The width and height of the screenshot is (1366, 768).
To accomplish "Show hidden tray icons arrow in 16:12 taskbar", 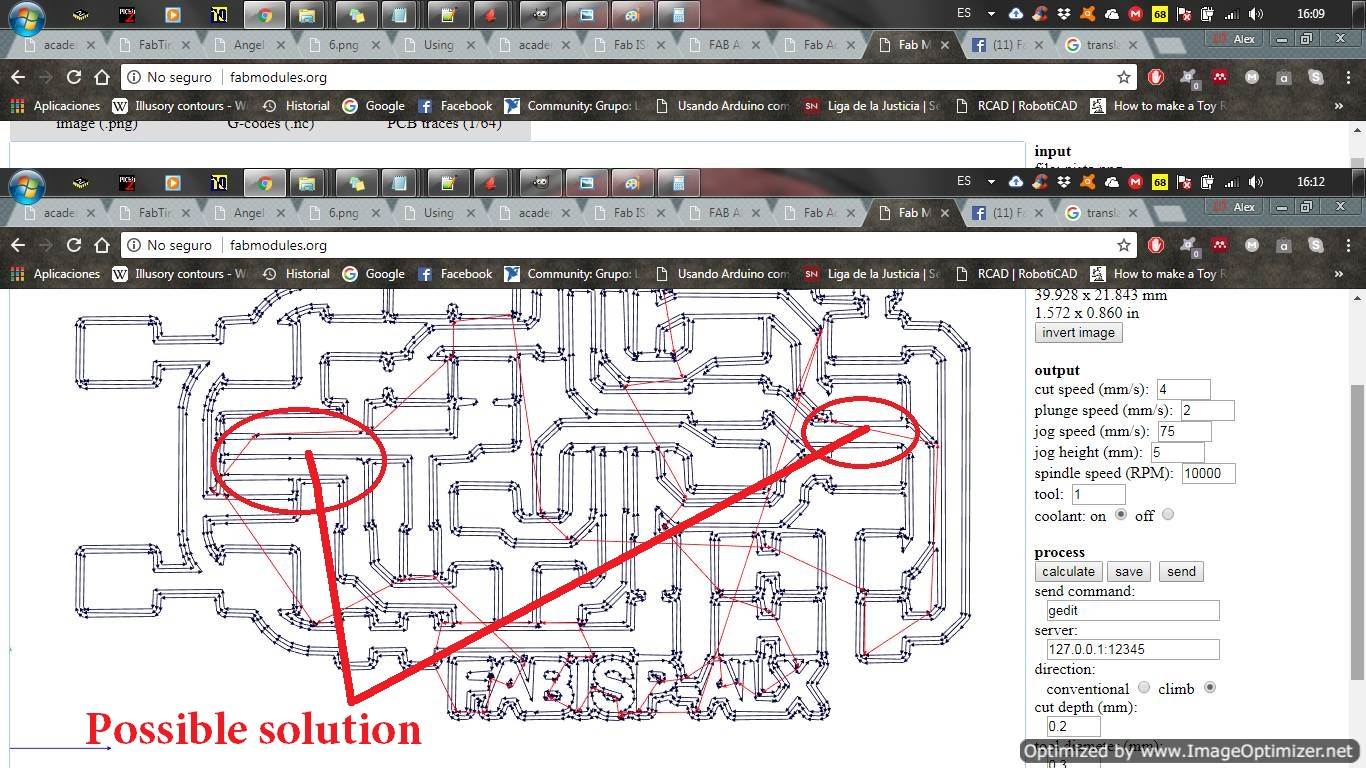I will tap(991, 182).
